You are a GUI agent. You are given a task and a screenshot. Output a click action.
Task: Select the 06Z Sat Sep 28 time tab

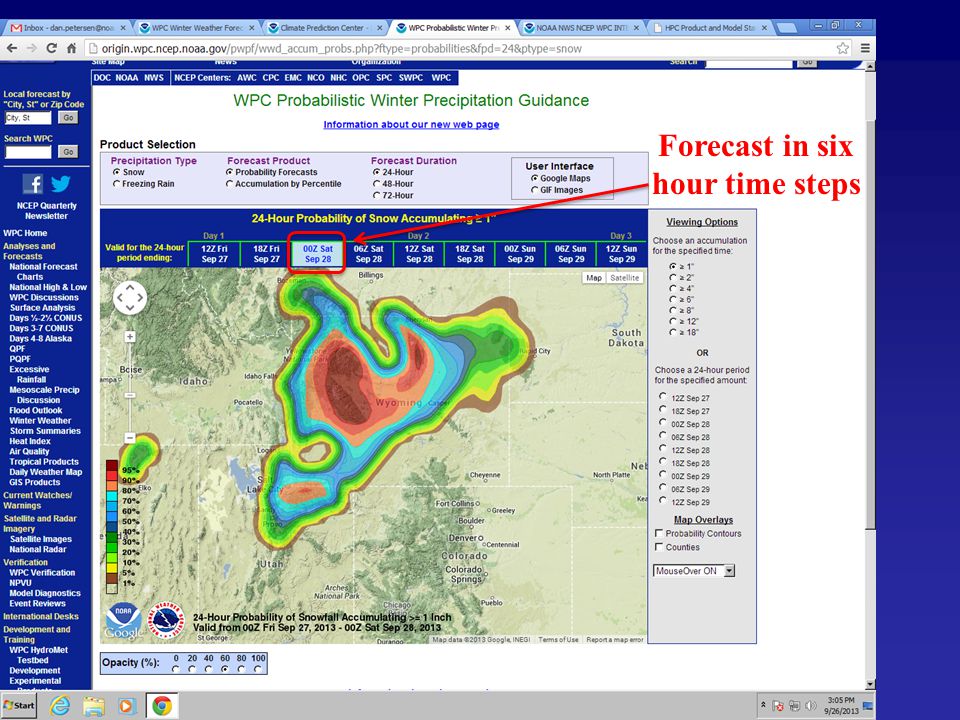[x=369, y=254]
